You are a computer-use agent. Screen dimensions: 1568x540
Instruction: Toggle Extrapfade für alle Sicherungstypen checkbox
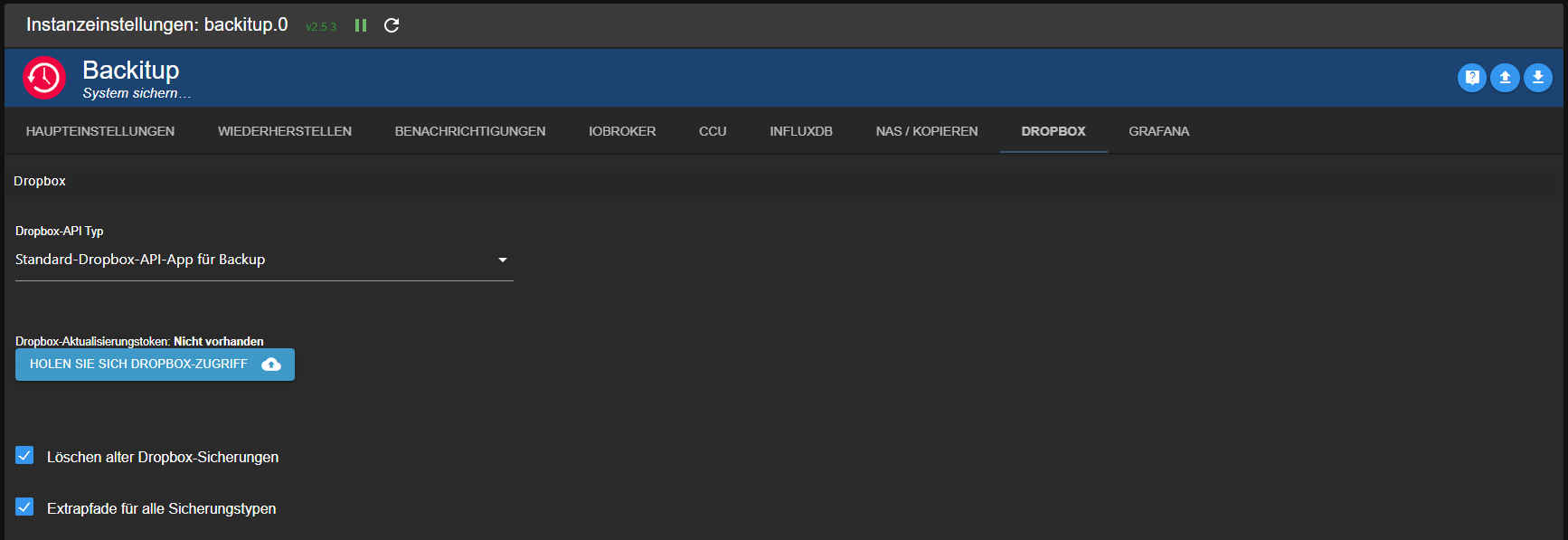24,507
